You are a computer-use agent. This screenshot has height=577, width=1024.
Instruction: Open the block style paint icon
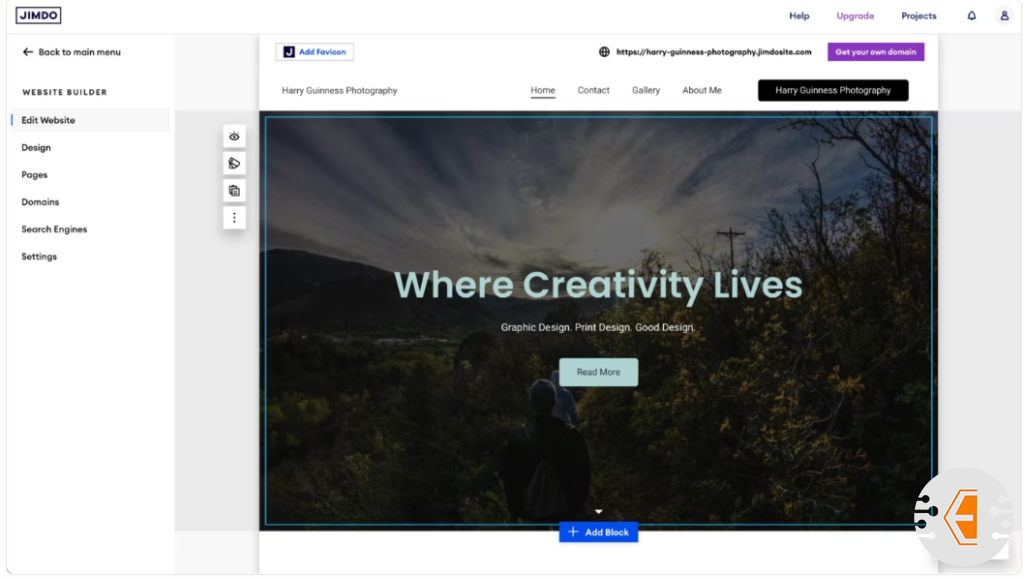(x=234, y=164)
